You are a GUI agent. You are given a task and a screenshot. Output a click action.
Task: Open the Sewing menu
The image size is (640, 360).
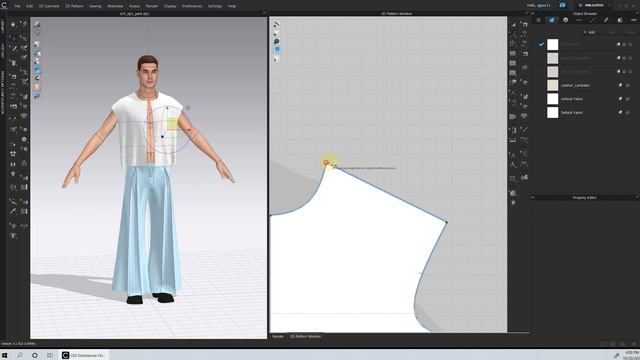pyautogui.click(x=95, y=6)
